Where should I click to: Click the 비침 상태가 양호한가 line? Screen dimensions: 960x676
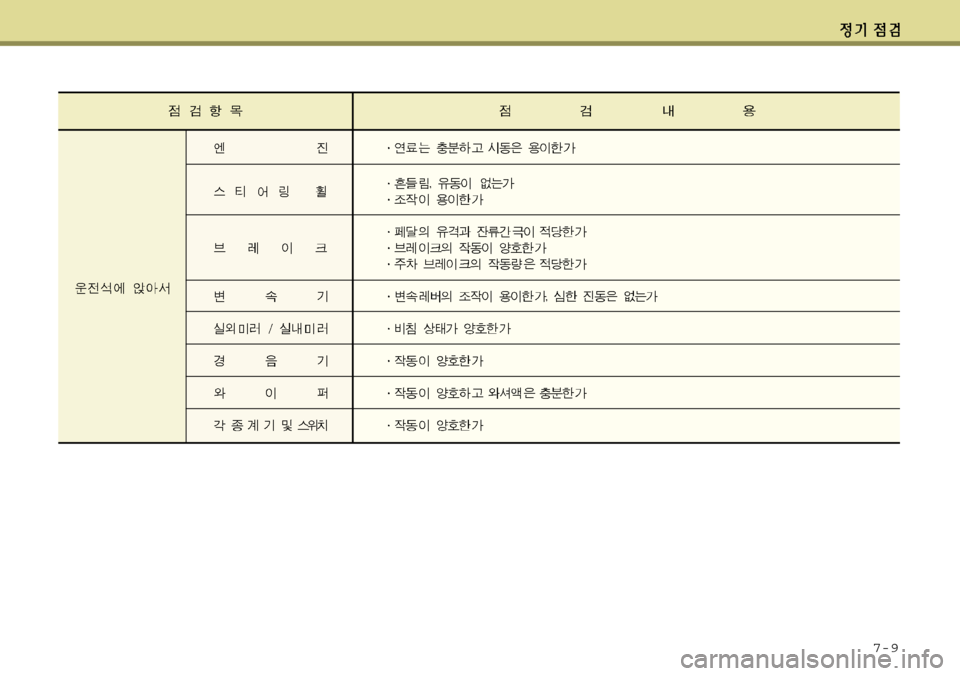coord(449,328)
